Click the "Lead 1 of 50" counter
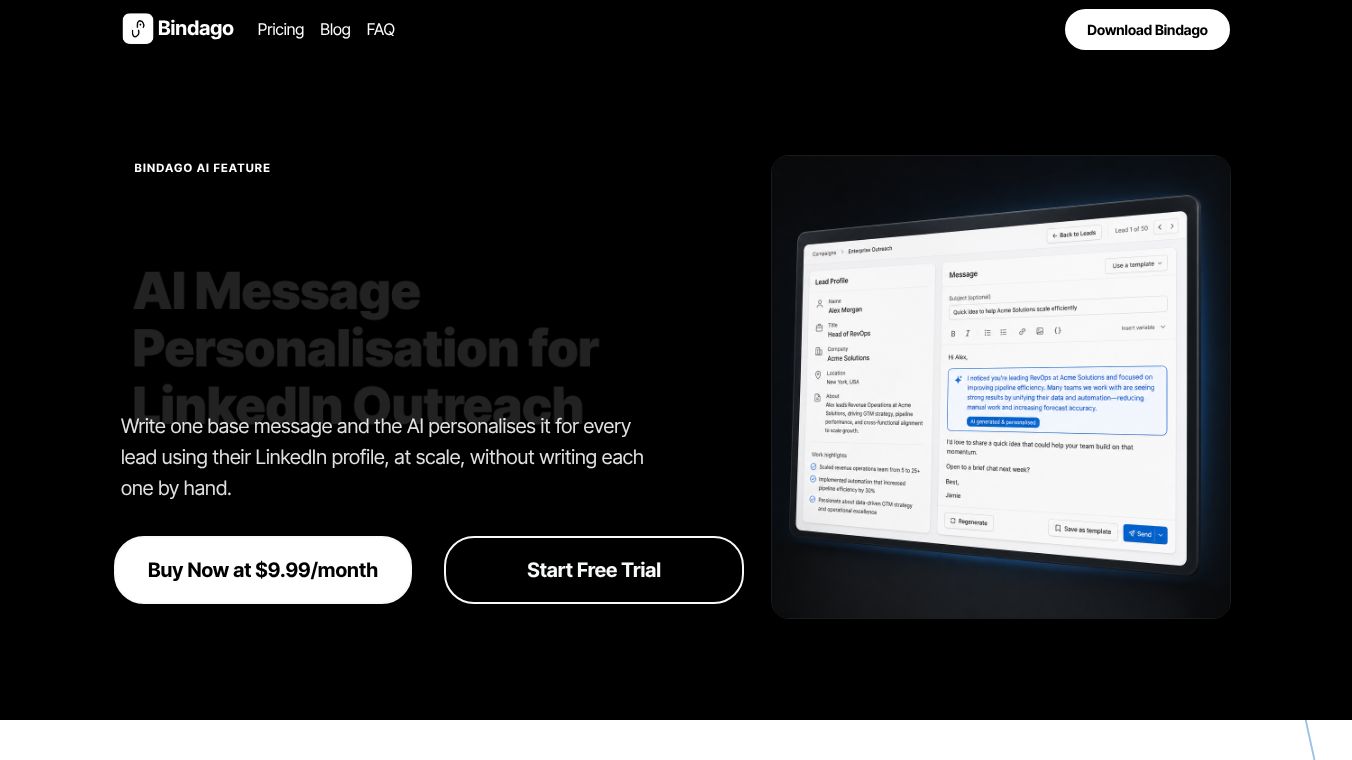This screenshot has height=760, width=1352. pyautogui.click(x=1131, y=229)
